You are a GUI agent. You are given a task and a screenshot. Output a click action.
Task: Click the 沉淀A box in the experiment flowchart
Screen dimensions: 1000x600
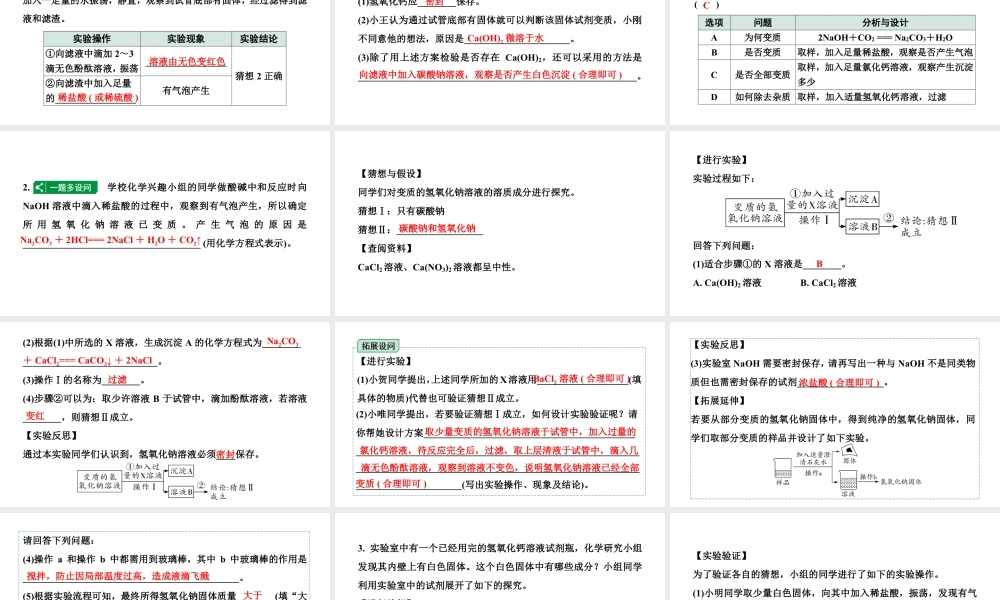coord(861,198)
